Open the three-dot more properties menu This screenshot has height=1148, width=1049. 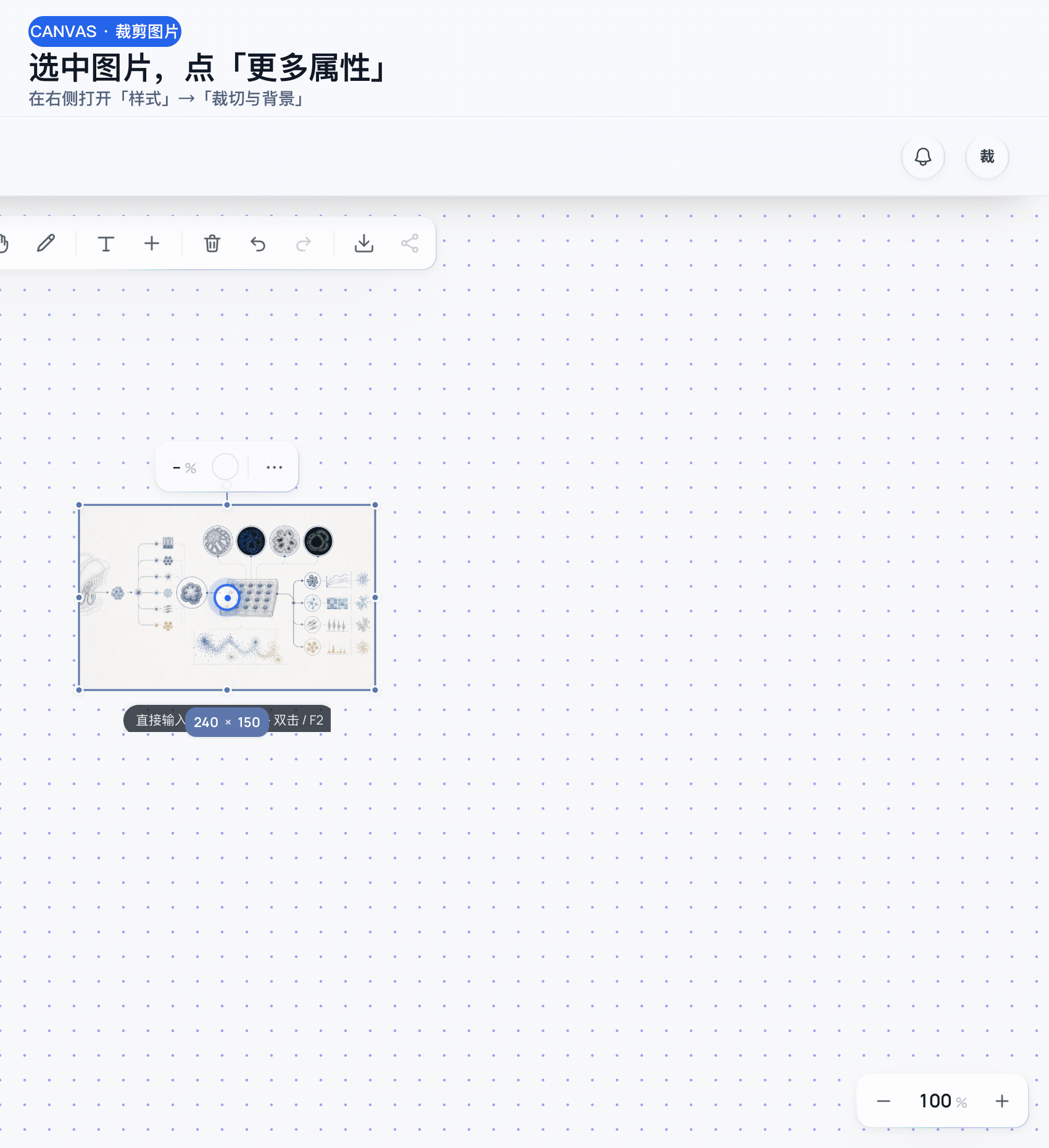point(275,467)
